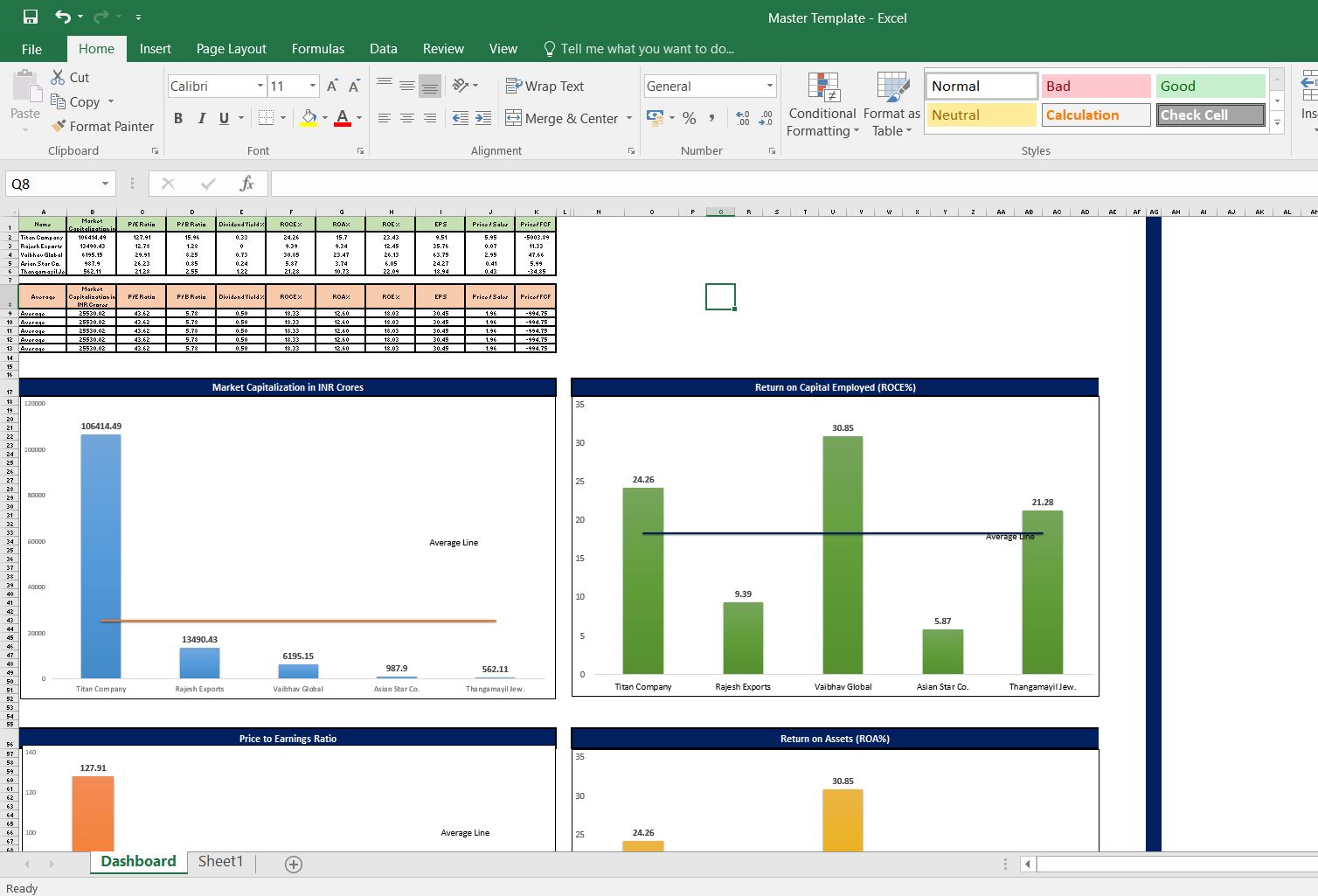Apply red font color
Viewport: 1318px width, 896px height.
tap(343, 117)
